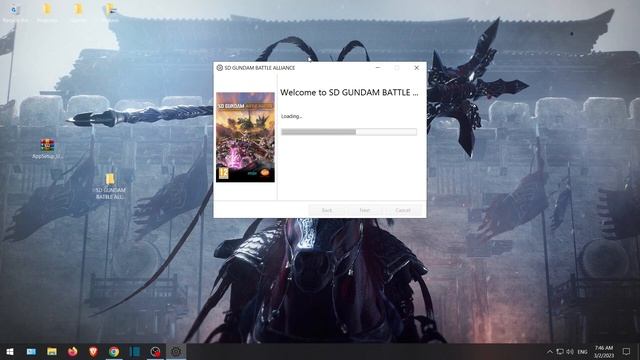Switch to the installer's taskbar gear icon
This screenshot has width=640, height=360.
[176, 351]
